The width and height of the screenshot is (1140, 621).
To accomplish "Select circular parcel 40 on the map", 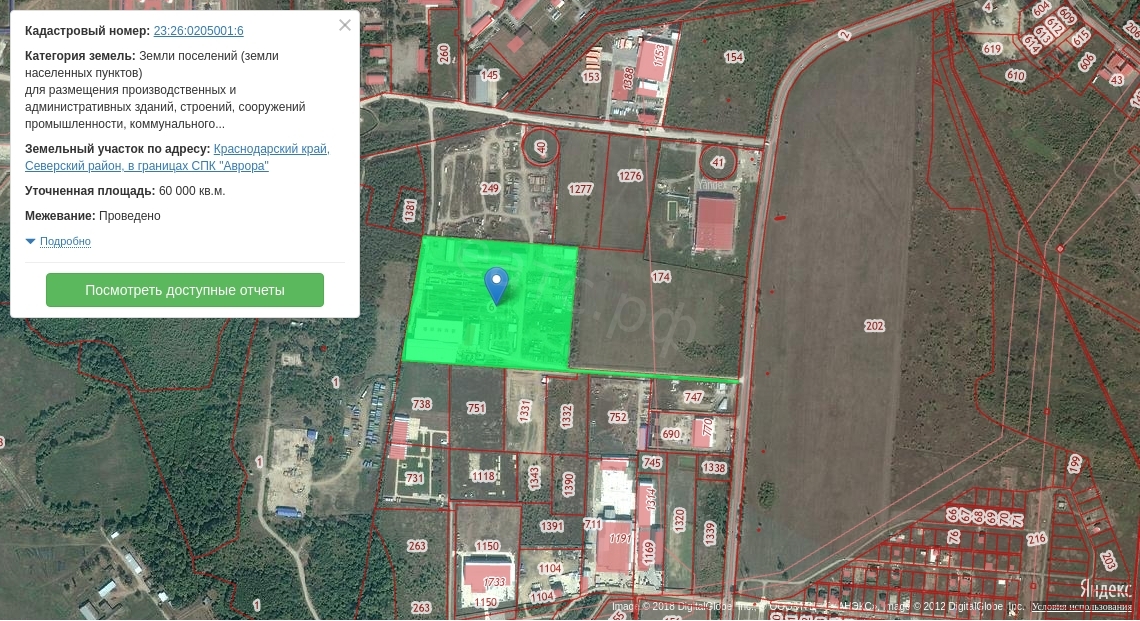I will click(541, 148).
